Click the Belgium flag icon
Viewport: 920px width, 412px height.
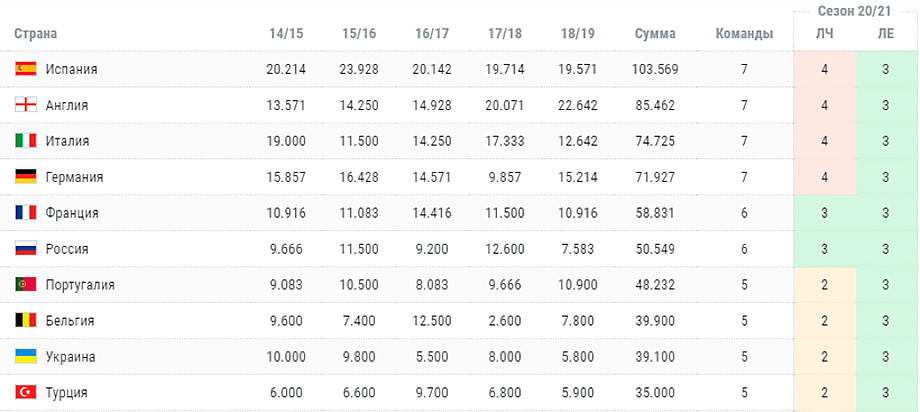[x=26, y=320]
